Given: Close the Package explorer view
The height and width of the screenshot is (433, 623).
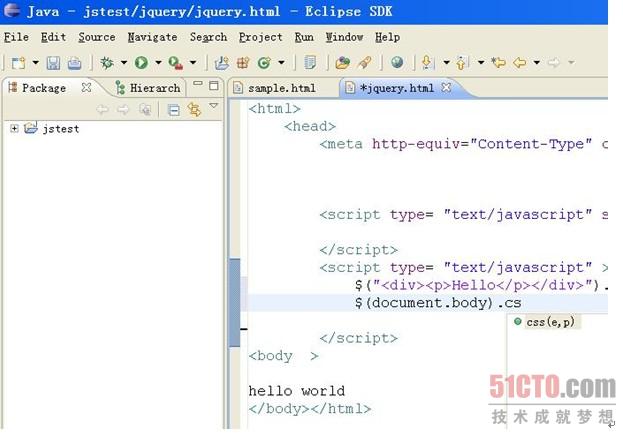Looking at the screenshot, I should pos(86,87).
